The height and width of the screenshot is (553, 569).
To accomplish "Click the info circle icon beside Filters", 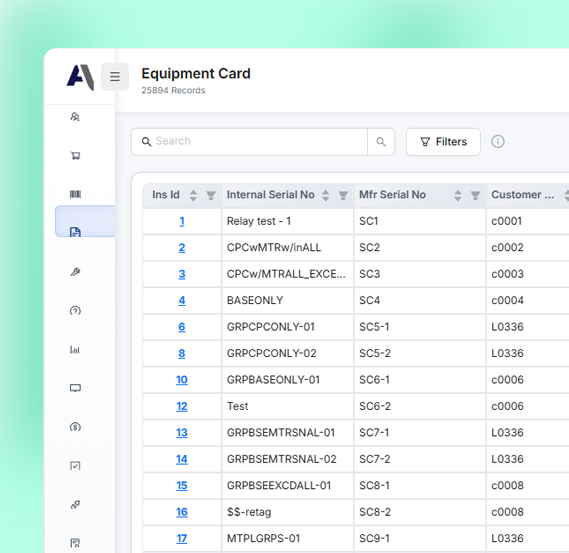I will (498, 142).
